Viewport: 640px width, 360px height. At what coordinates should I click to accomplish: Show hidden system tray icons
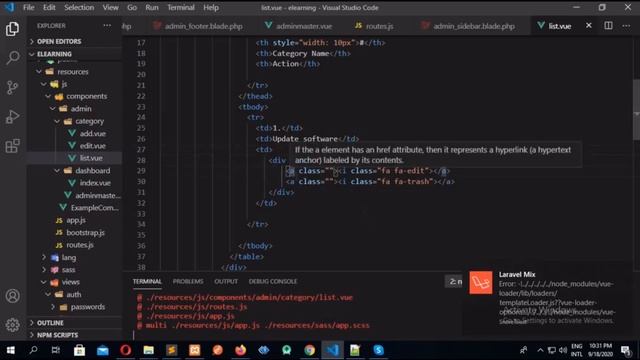pyautogui.click(x=540, y=350)
